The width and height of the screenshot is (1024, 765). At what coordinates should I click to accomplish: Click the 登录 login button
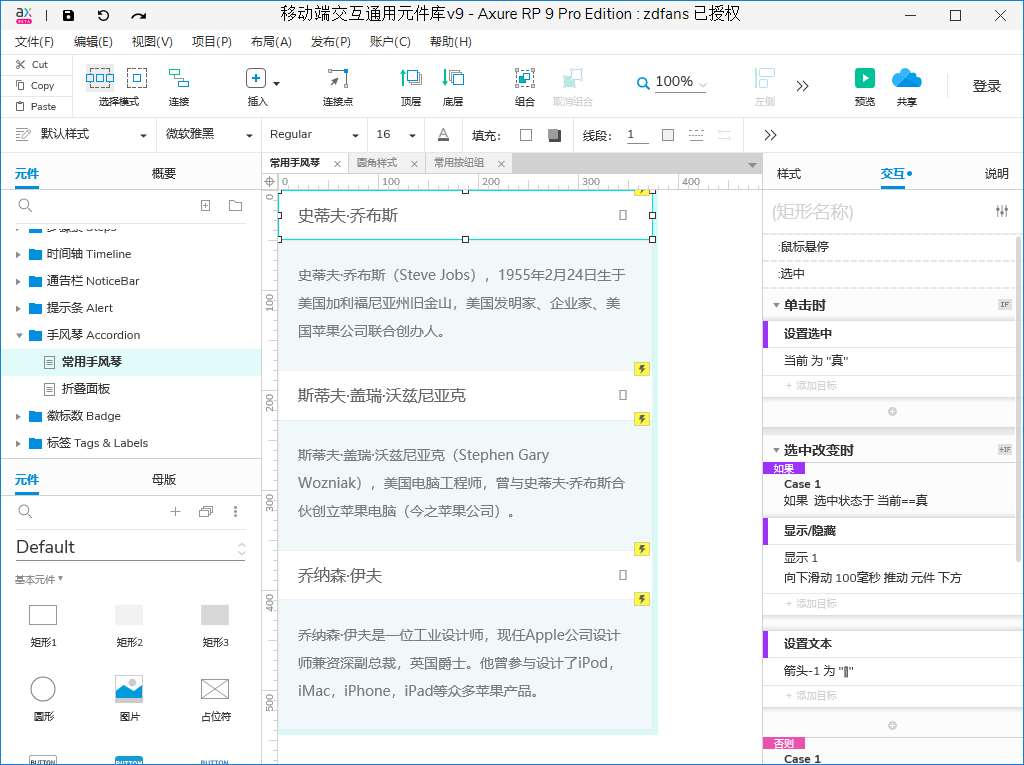point(986,86)
